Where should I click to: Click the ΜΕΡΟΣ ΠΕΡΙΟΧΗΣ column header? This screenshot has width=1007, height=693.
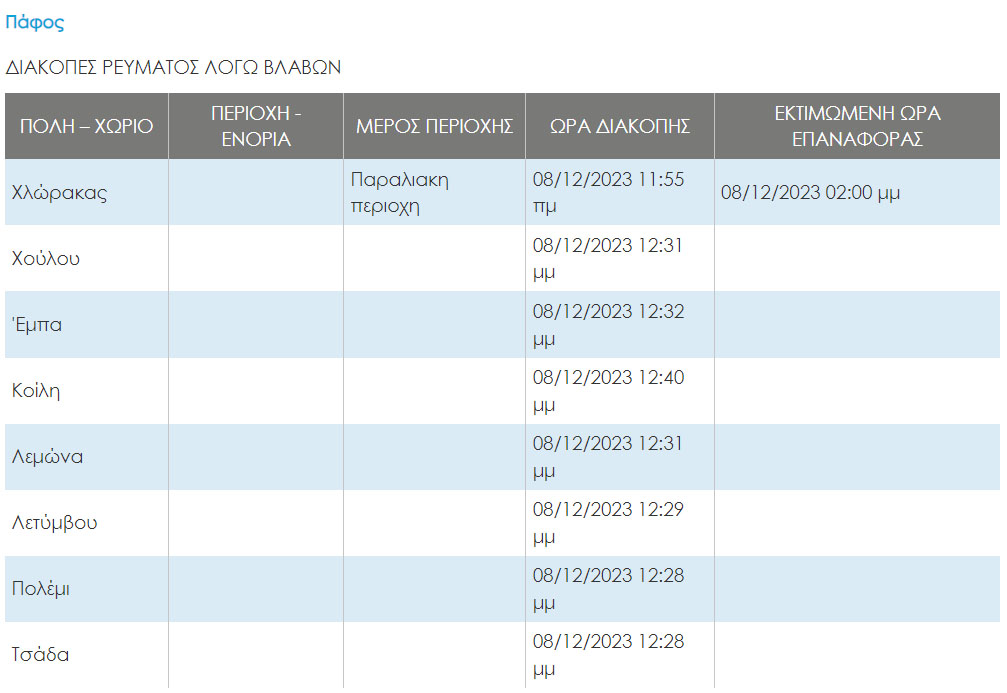(x=434, y=126)
